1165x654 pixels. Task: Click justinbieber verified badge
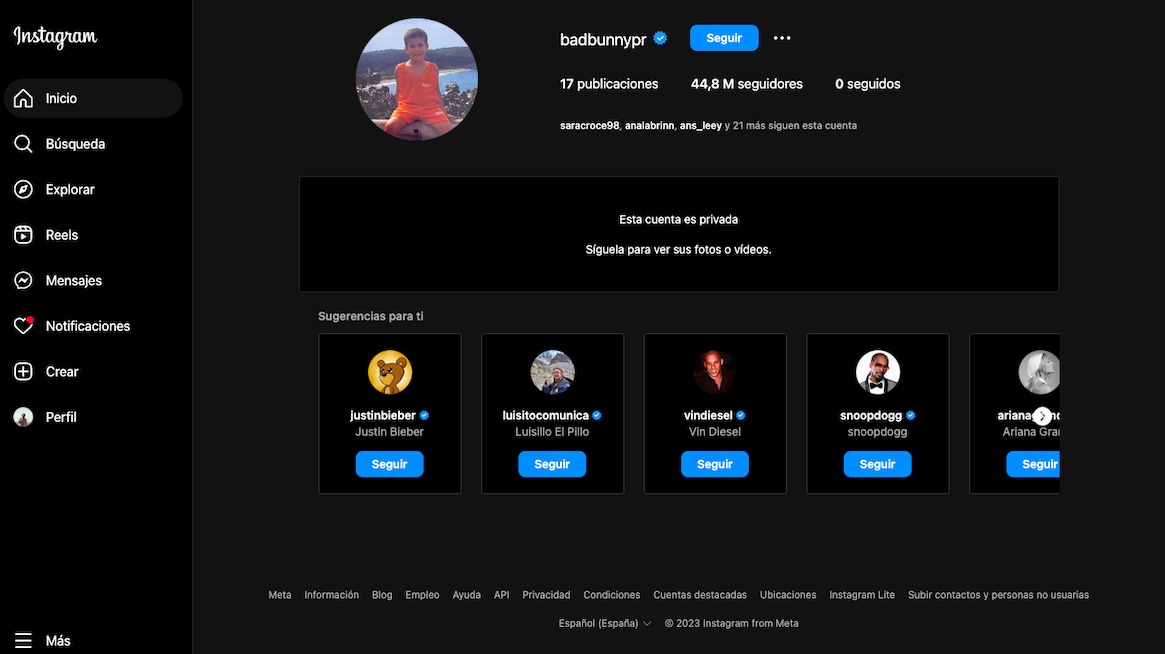click(424, 415)
